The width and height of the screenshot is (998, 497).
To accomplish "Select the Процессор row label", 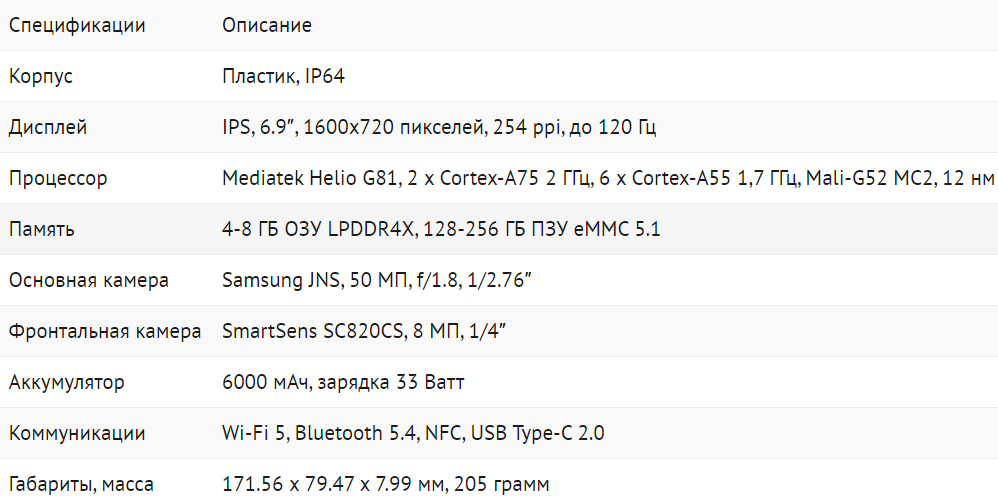I will click(x=58, y=179).
